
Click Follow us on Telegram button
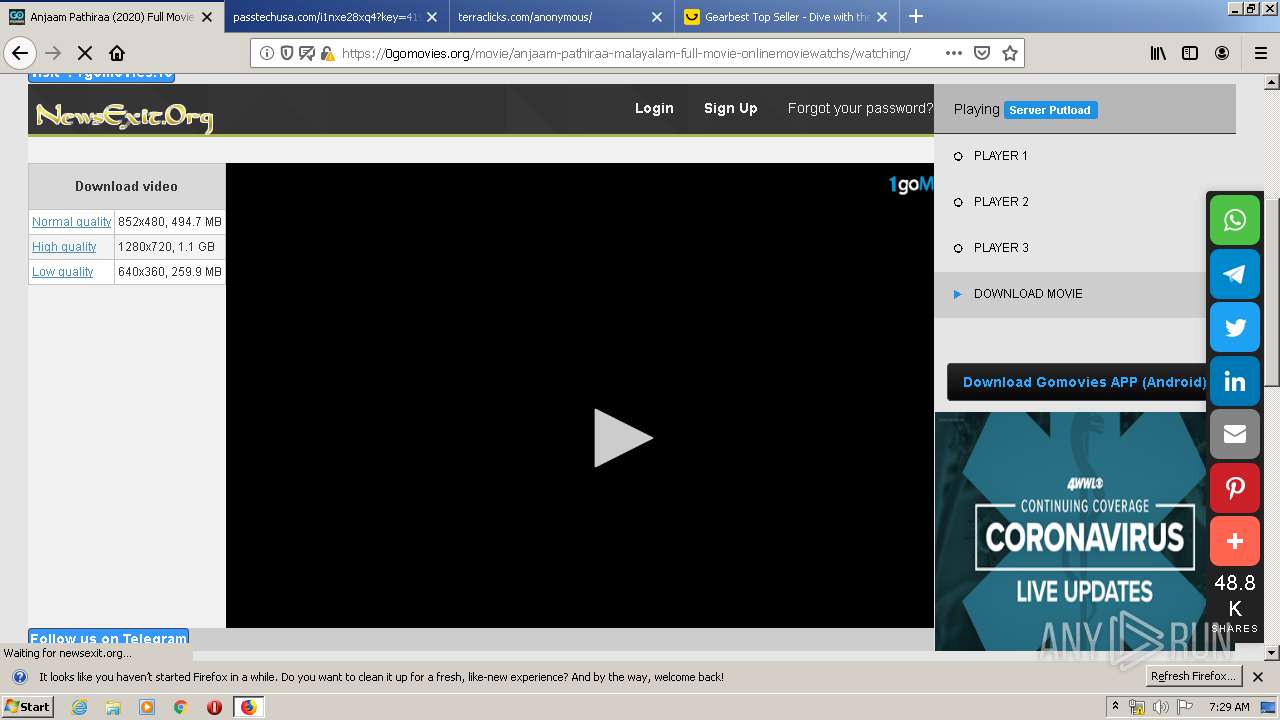coord(108,638)
